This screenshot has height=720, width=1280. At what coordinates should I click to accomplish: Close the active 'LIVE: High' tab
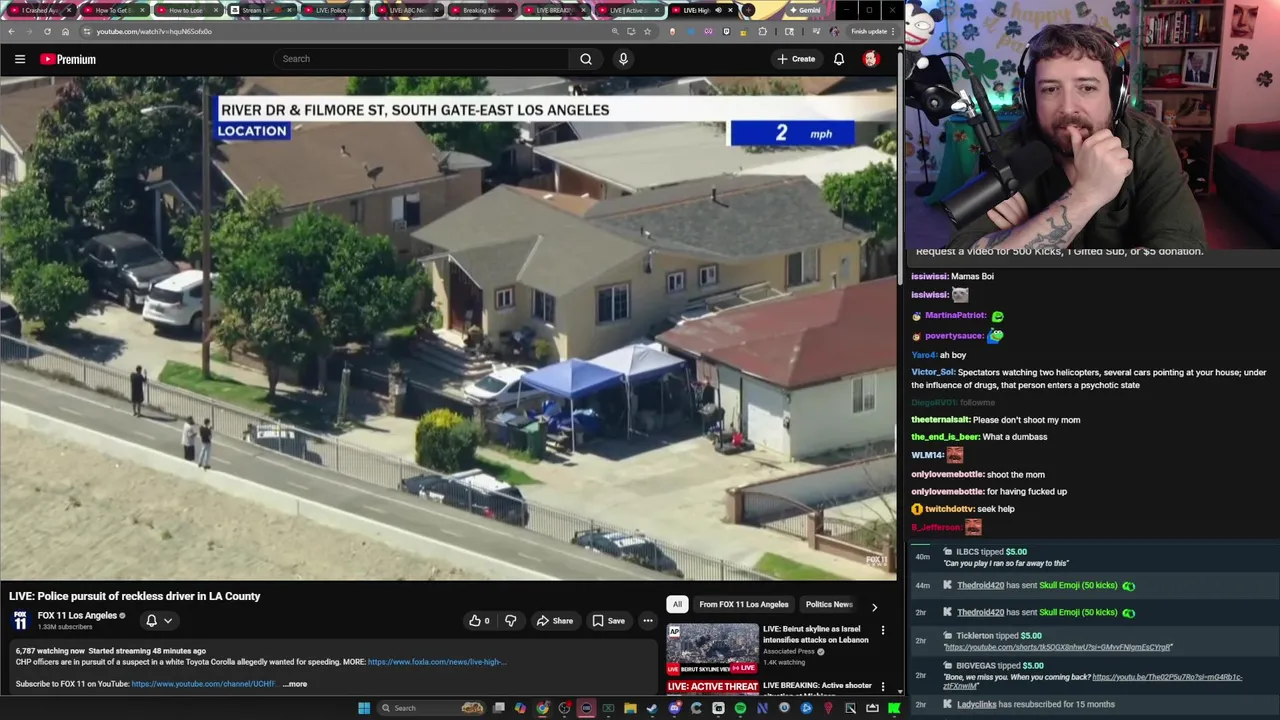tap(730, 10)
